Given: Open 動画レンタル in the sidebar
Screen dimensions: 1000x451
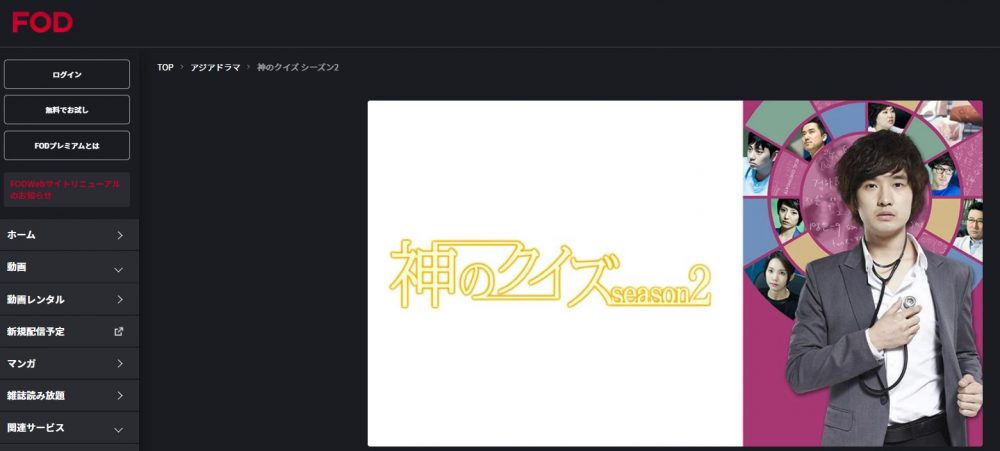Looking at the screenshot, I should click(x=69, y=299).
